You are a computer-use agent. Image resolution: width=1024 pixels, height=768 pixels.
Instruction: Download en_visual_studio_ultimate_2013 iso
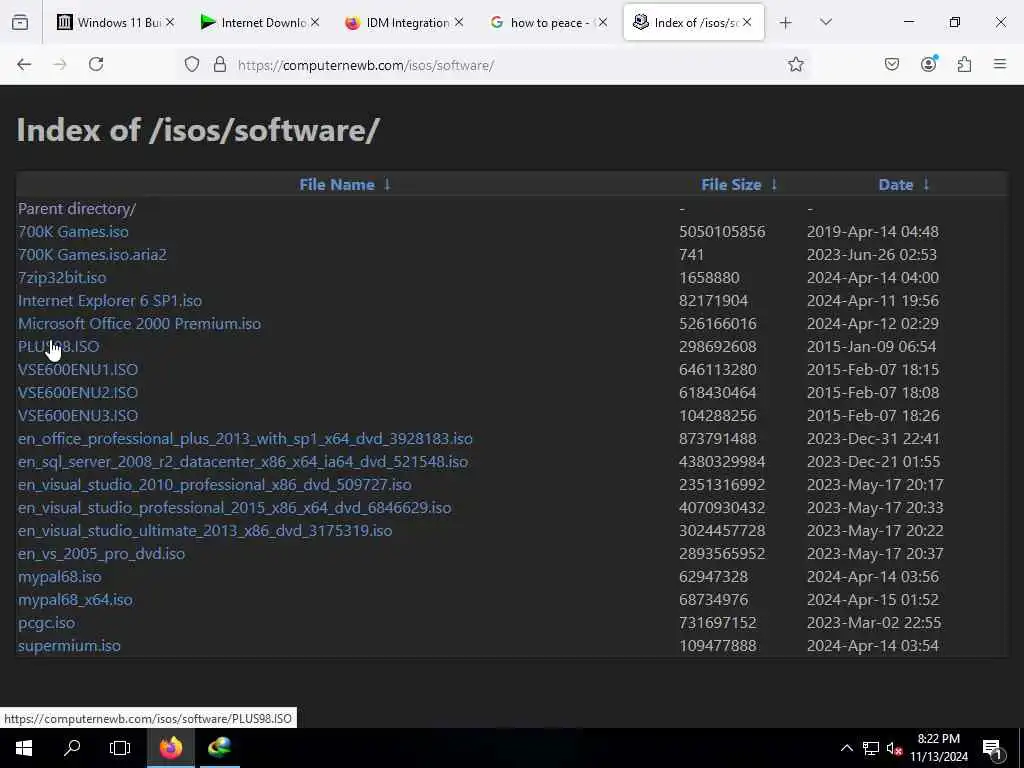pyautogui.click(x=205, y=531)
